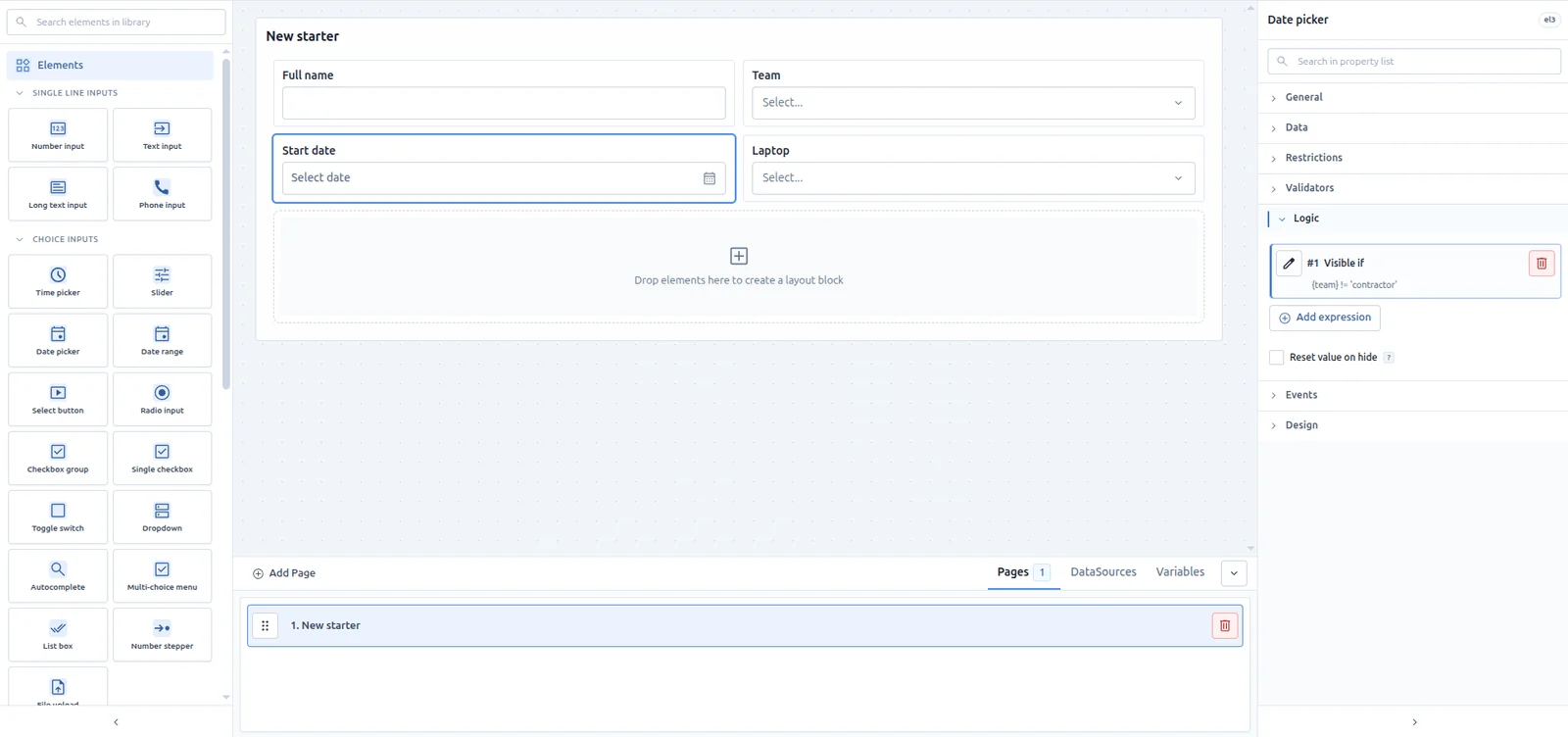Switch to the Pages tab

pyautogui.click(x=1023, y=572)
